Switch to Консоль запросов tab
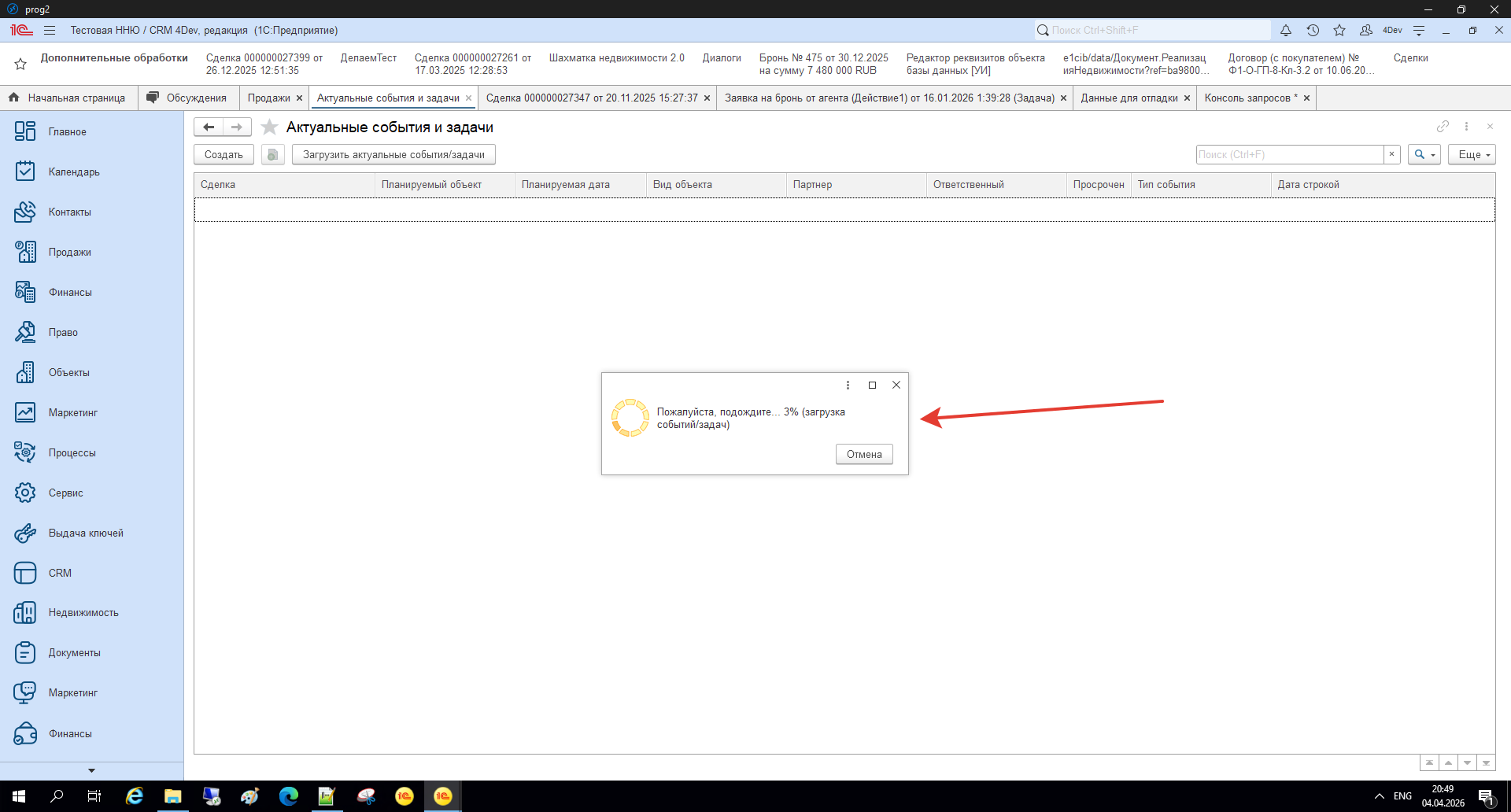 1247,98
